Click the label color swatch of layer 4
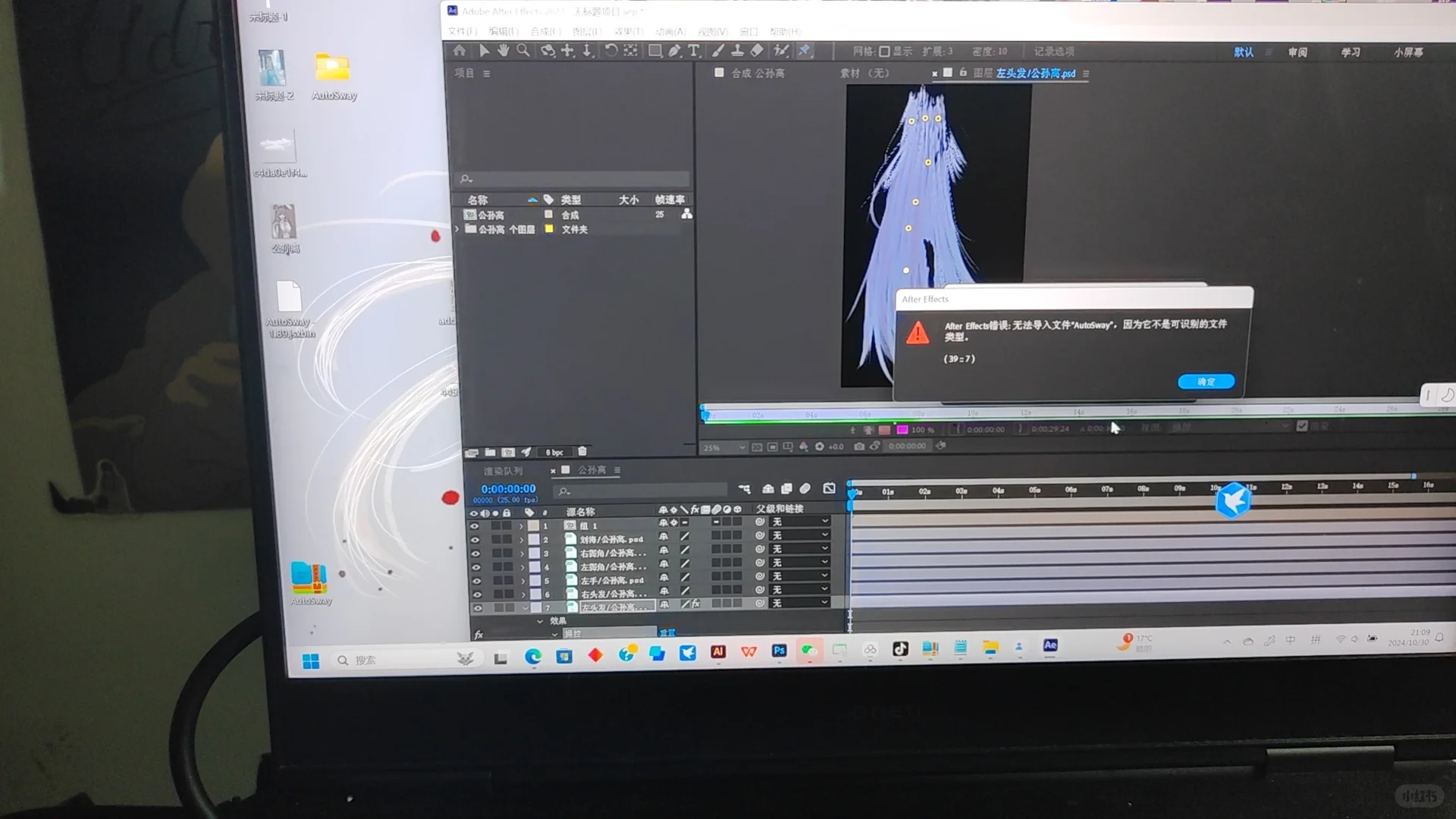 pos(535,567)
